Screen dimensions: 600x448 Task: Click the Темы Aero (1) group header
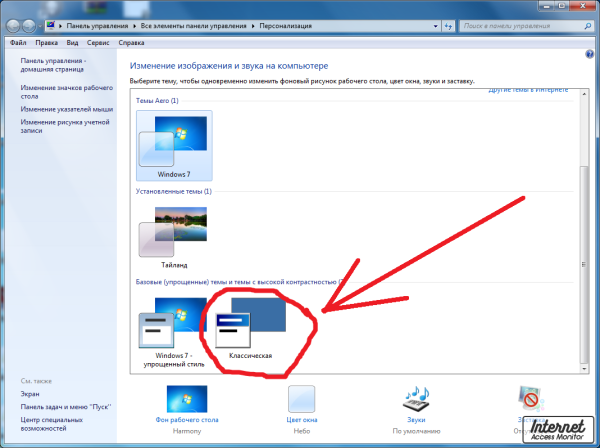pos(157,101)
